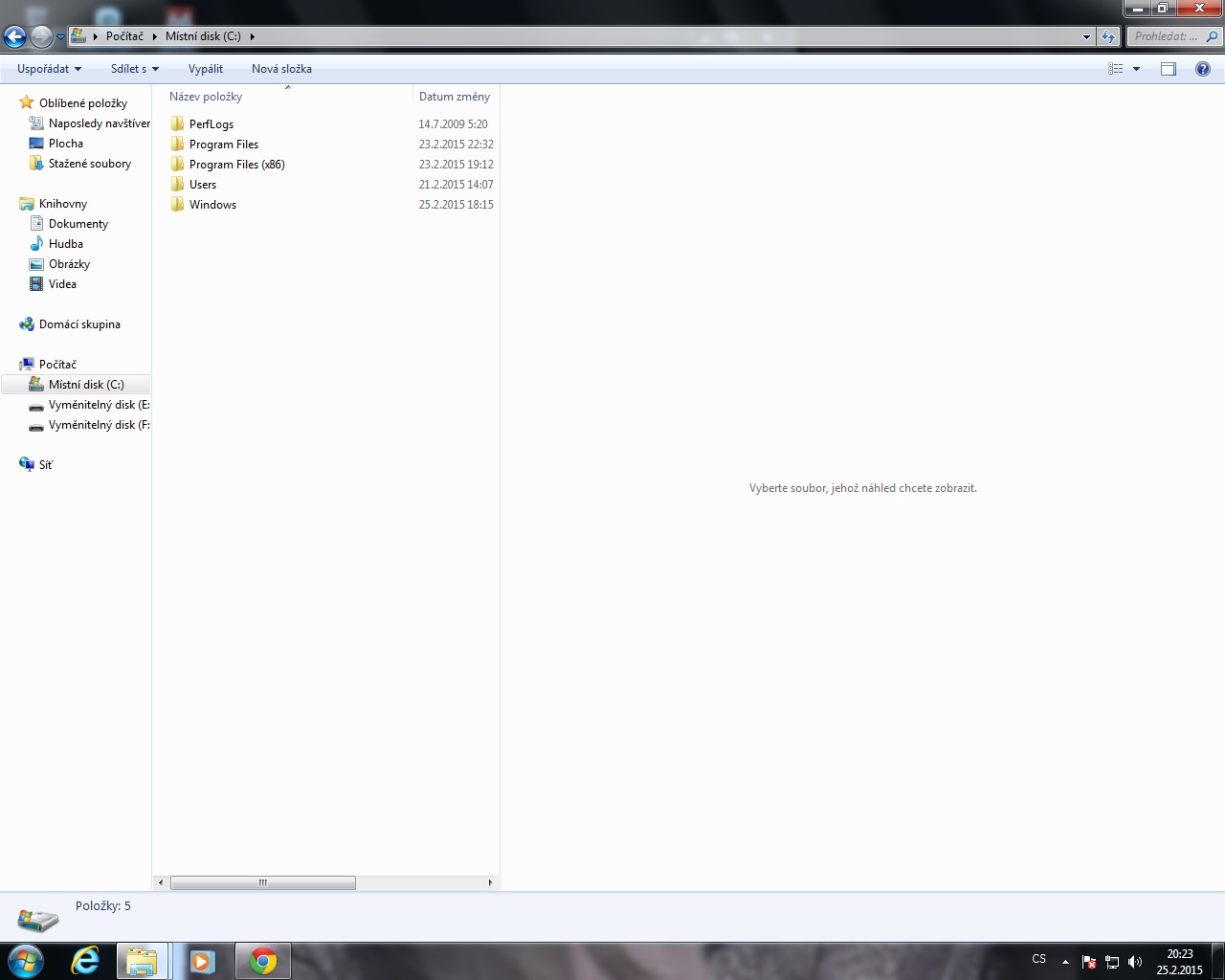
Task: Open Naposledy navštívené in navigation pane
Action: coord(100,123)
